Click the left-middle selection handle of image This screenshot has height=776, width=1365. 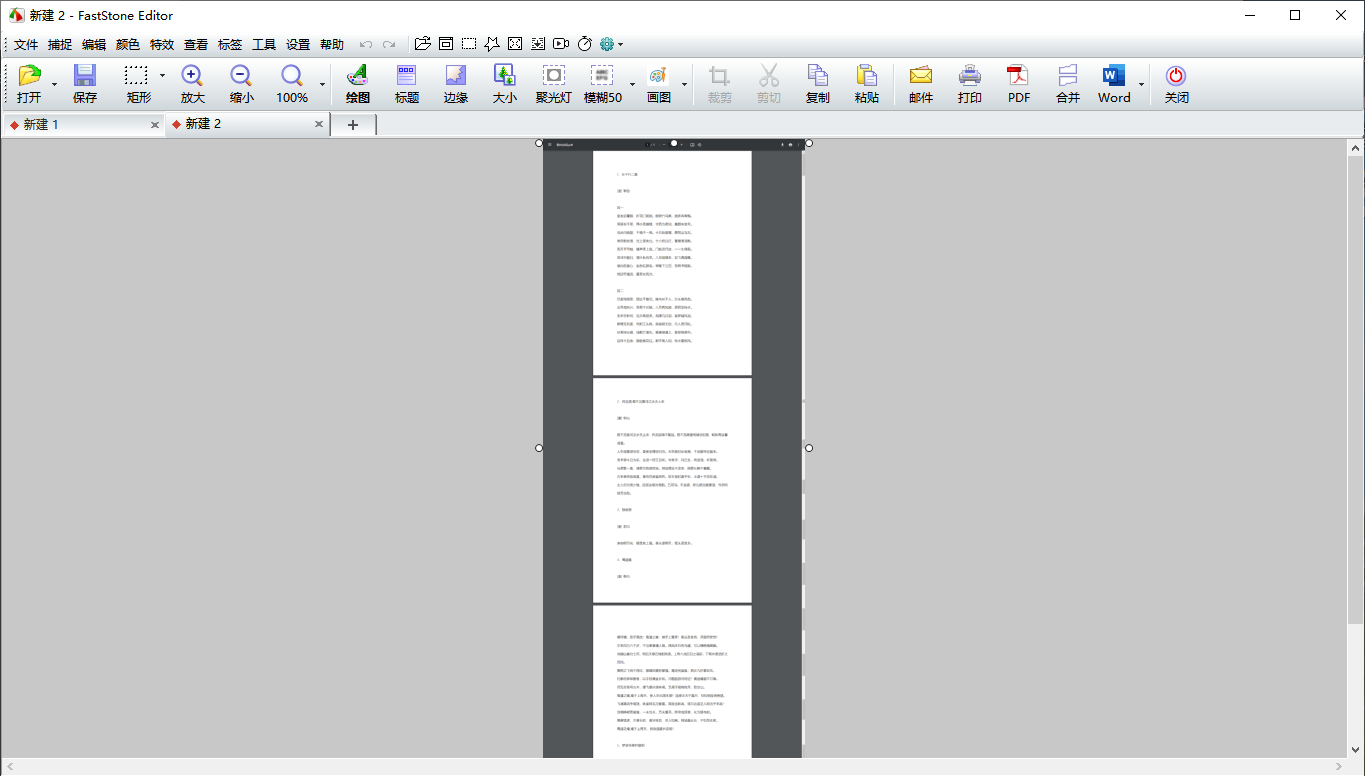click(x=539, y=448)
